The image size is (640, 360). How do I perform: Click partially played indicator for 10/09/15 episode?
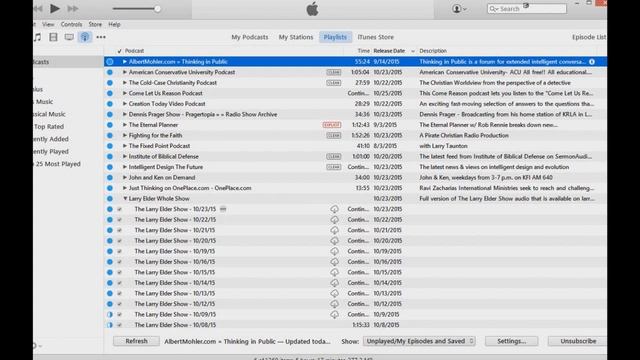(x=110, y=315)
